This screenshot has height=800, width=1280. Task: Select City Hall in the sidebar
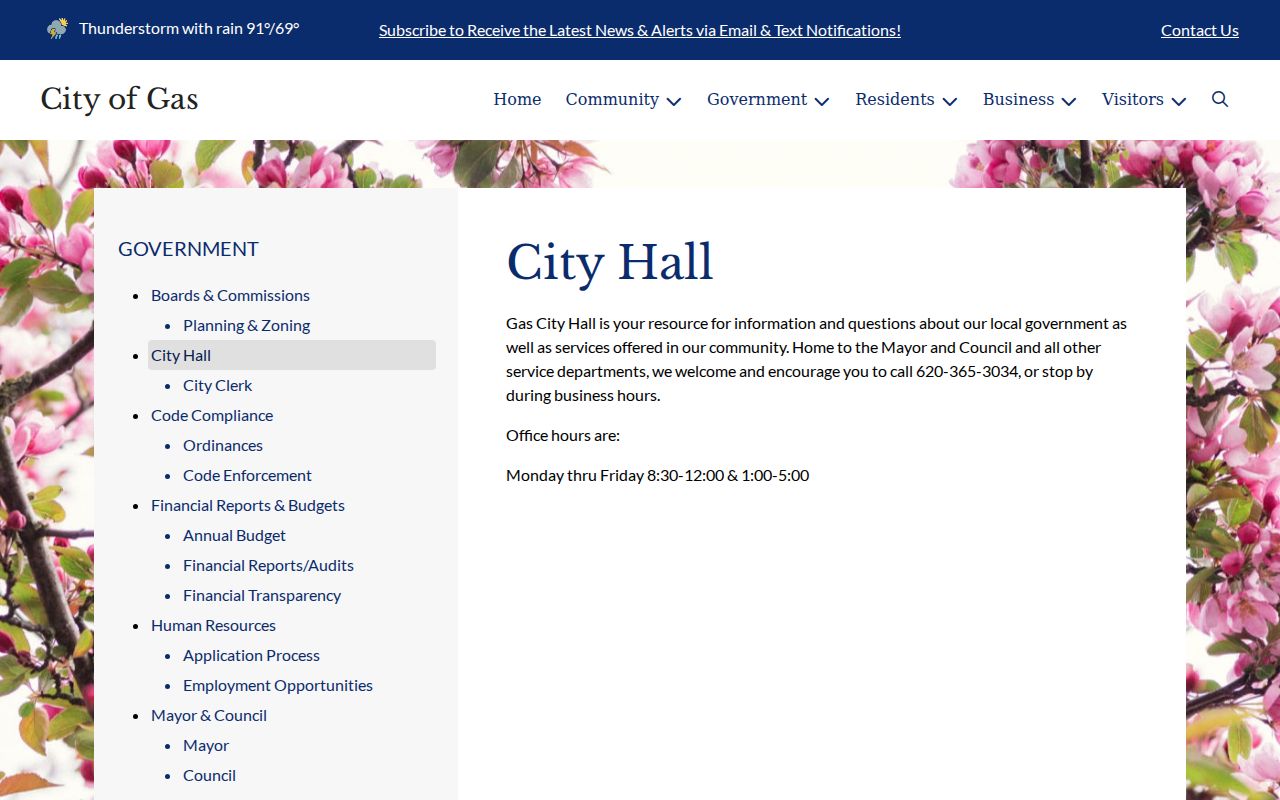[292, 355]
